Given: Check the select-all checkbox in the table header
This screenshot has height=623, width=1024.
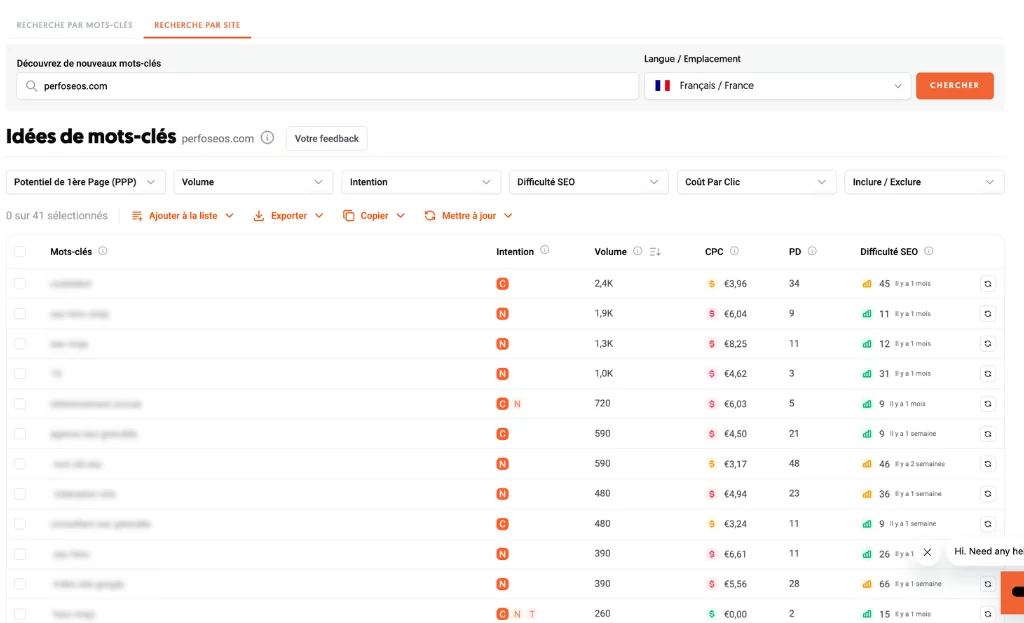Looking at the screenshot, I should tap(22, 252).
